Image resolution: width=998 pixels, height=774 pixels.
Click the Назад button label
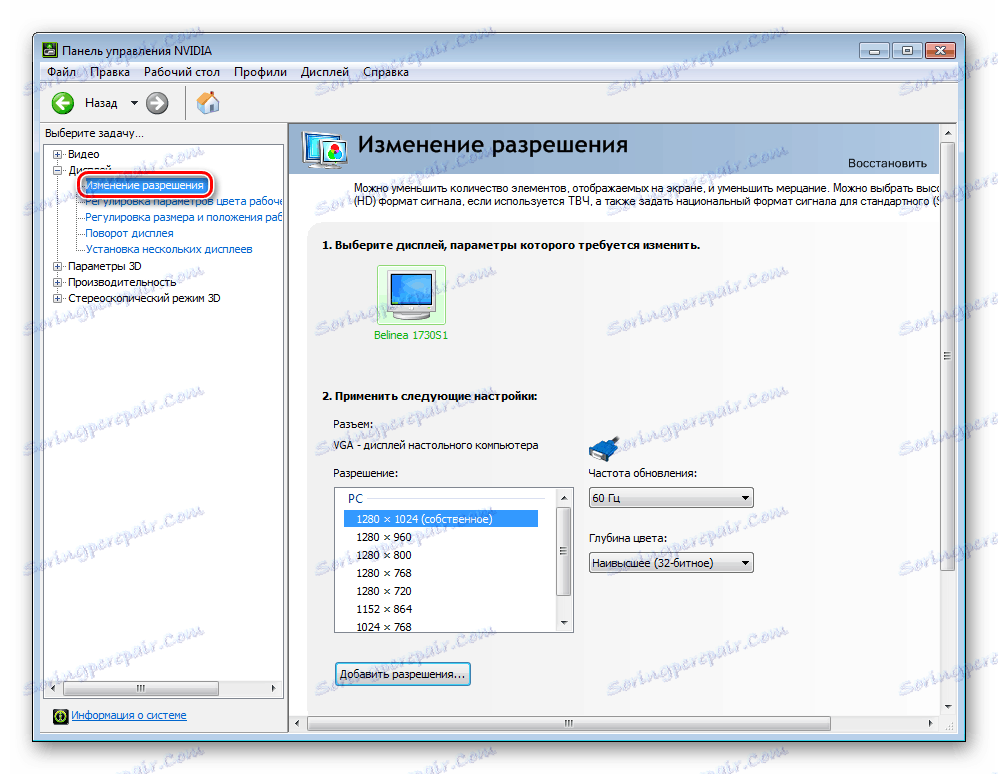pyautogui.click(x=101, y=103)
